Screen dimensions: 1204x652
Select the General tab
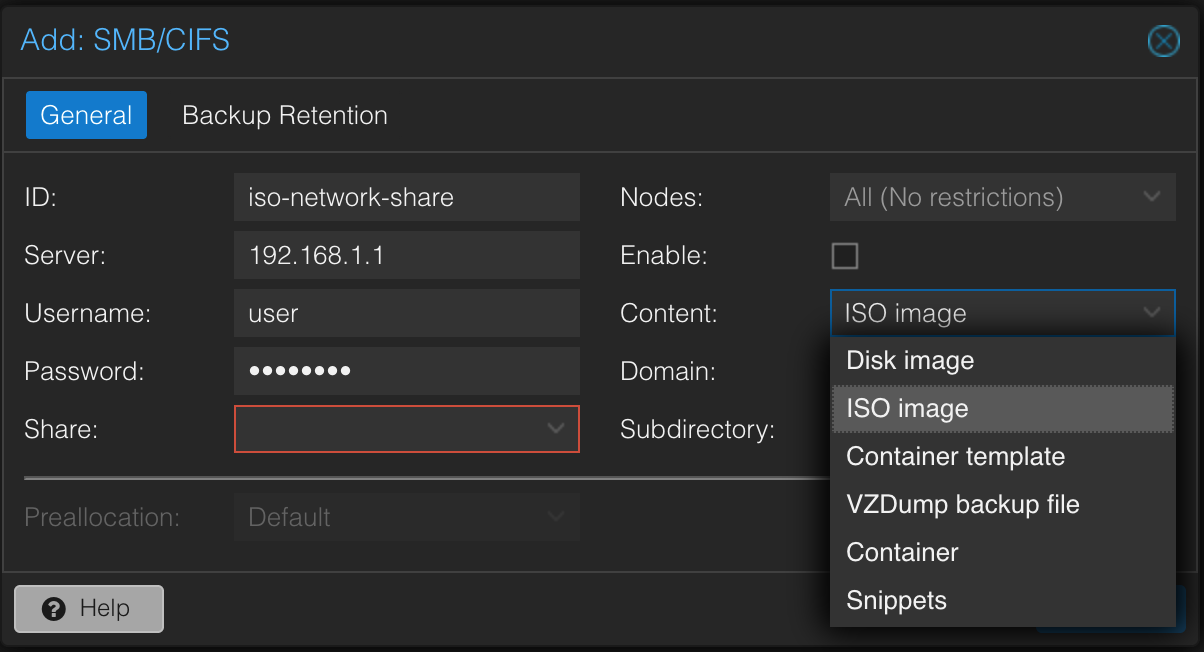[x=86, y=115]
